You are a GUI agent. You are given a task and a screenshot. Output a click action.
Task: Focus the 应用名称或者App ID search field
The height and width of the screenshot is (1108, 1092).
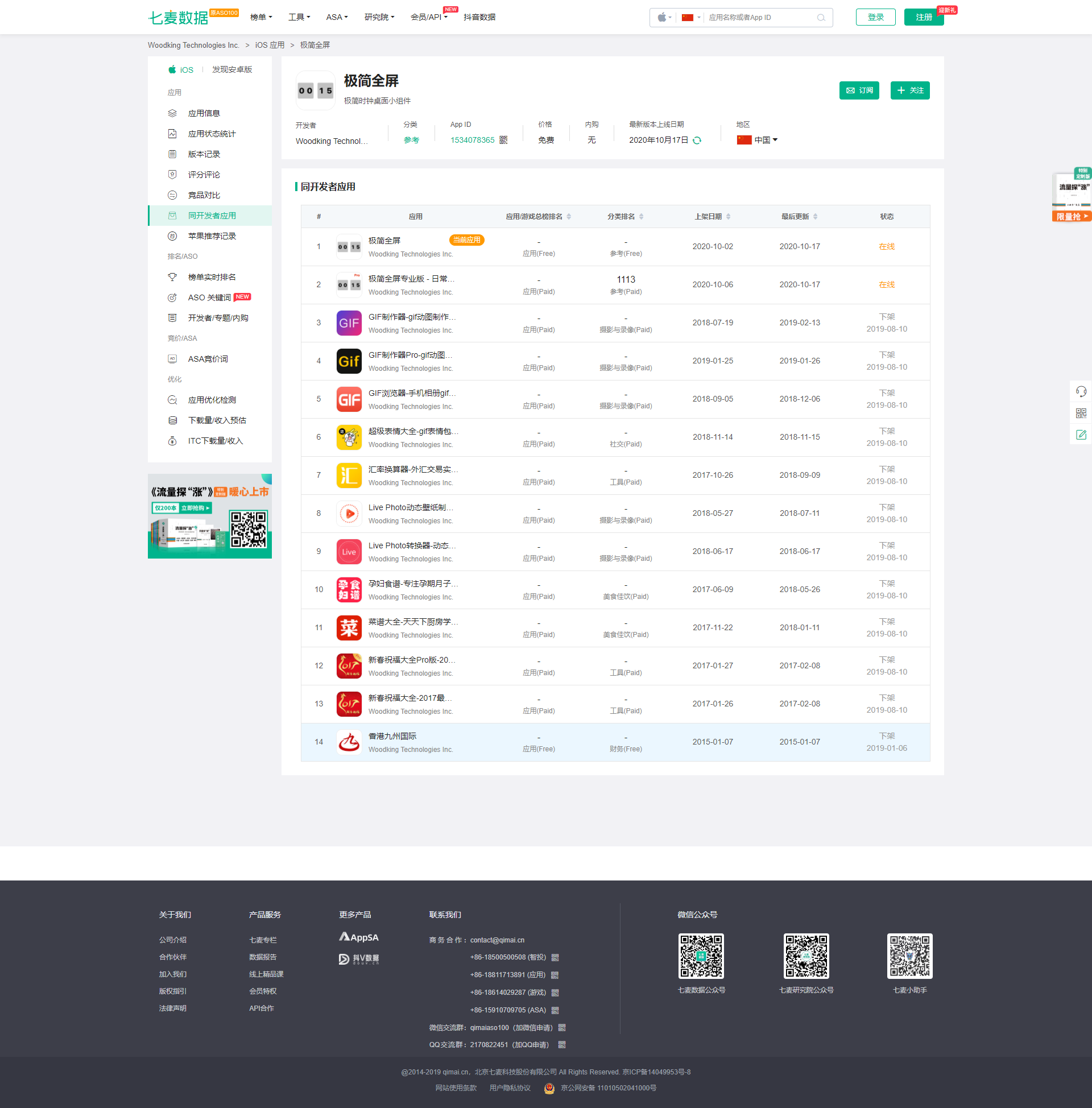click(x=760, y=18)
